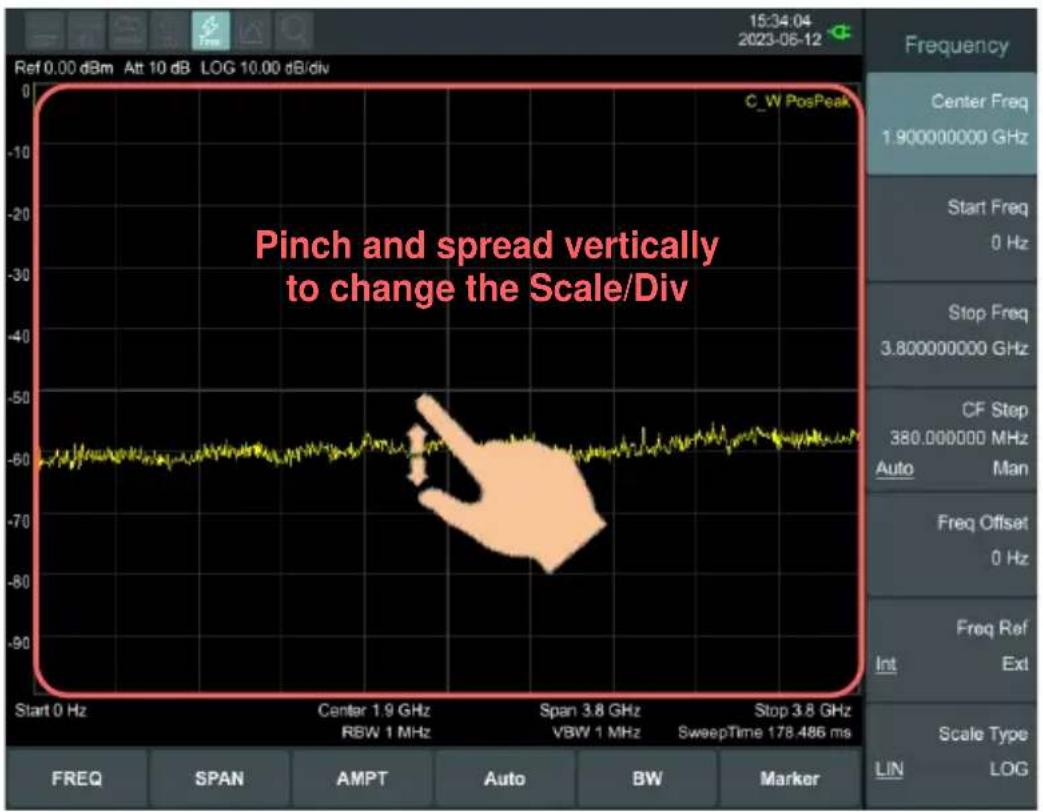Tap the 2023-06-12 date display

[x=780, y=40]
